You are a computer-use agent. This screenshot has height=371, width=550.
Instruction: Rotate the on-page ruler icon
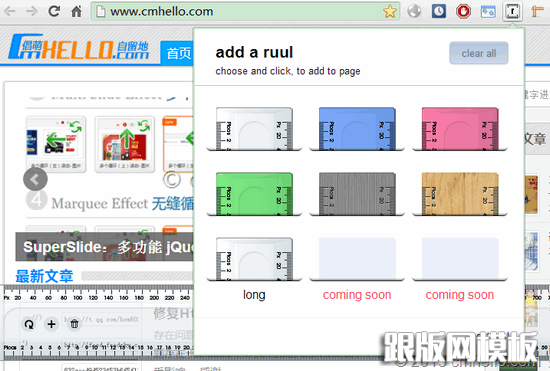[x=29, y=324]
